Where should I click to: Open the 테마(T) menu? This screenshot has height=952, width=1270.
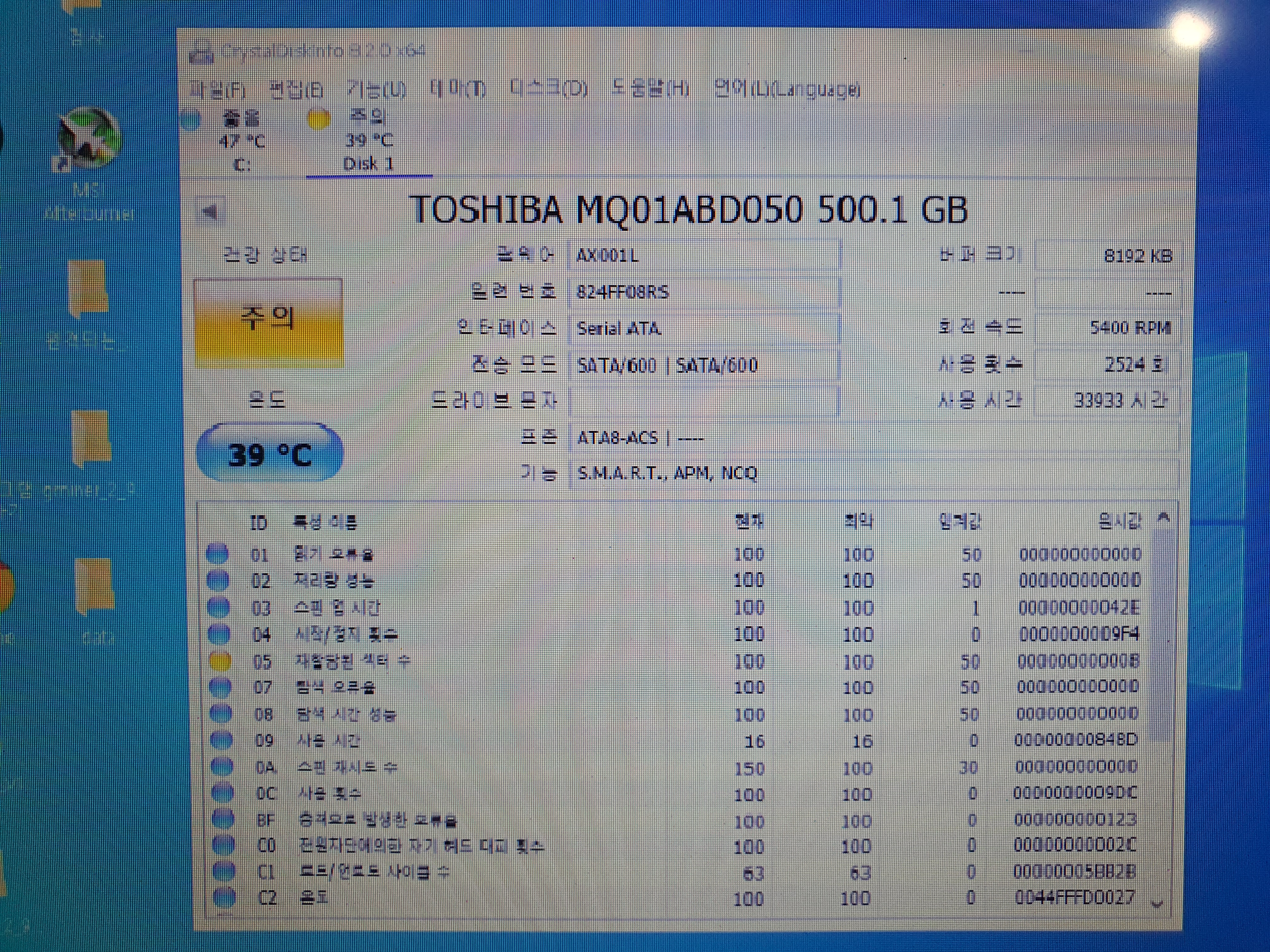coord(458,89)
